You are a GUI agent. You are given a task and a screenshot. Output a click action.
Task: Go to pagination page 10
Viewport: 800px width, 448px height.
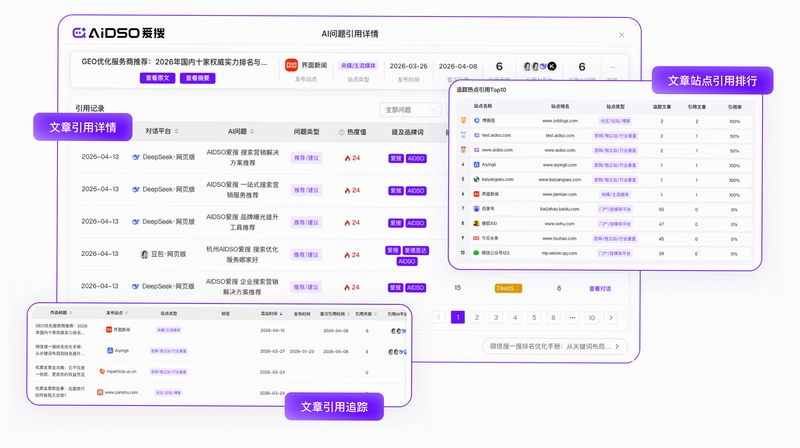(591, 317)
